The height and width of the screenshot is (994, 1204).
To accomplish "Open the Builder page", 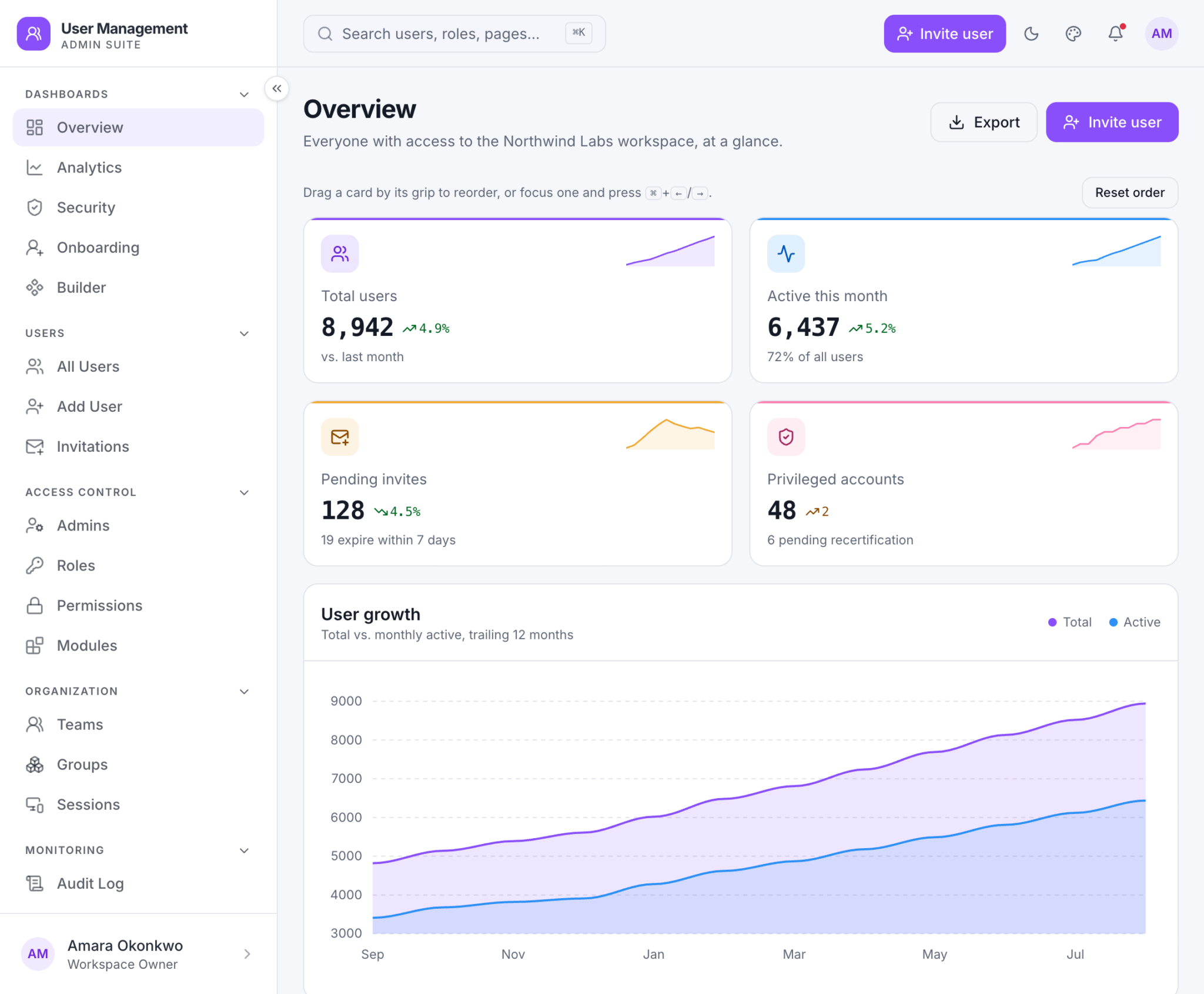I will tap(138, 288).
